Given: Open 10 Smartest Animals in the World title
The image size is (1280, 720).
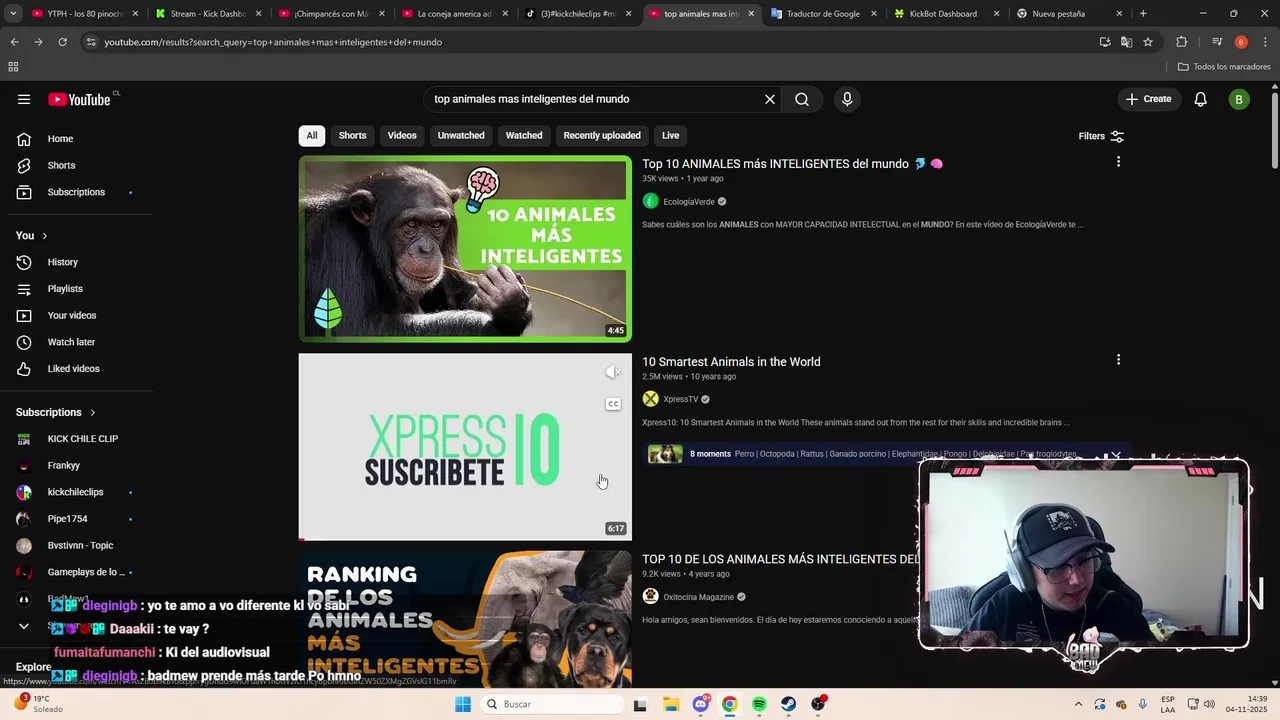Looking at the screenshot, I should 731,362.
